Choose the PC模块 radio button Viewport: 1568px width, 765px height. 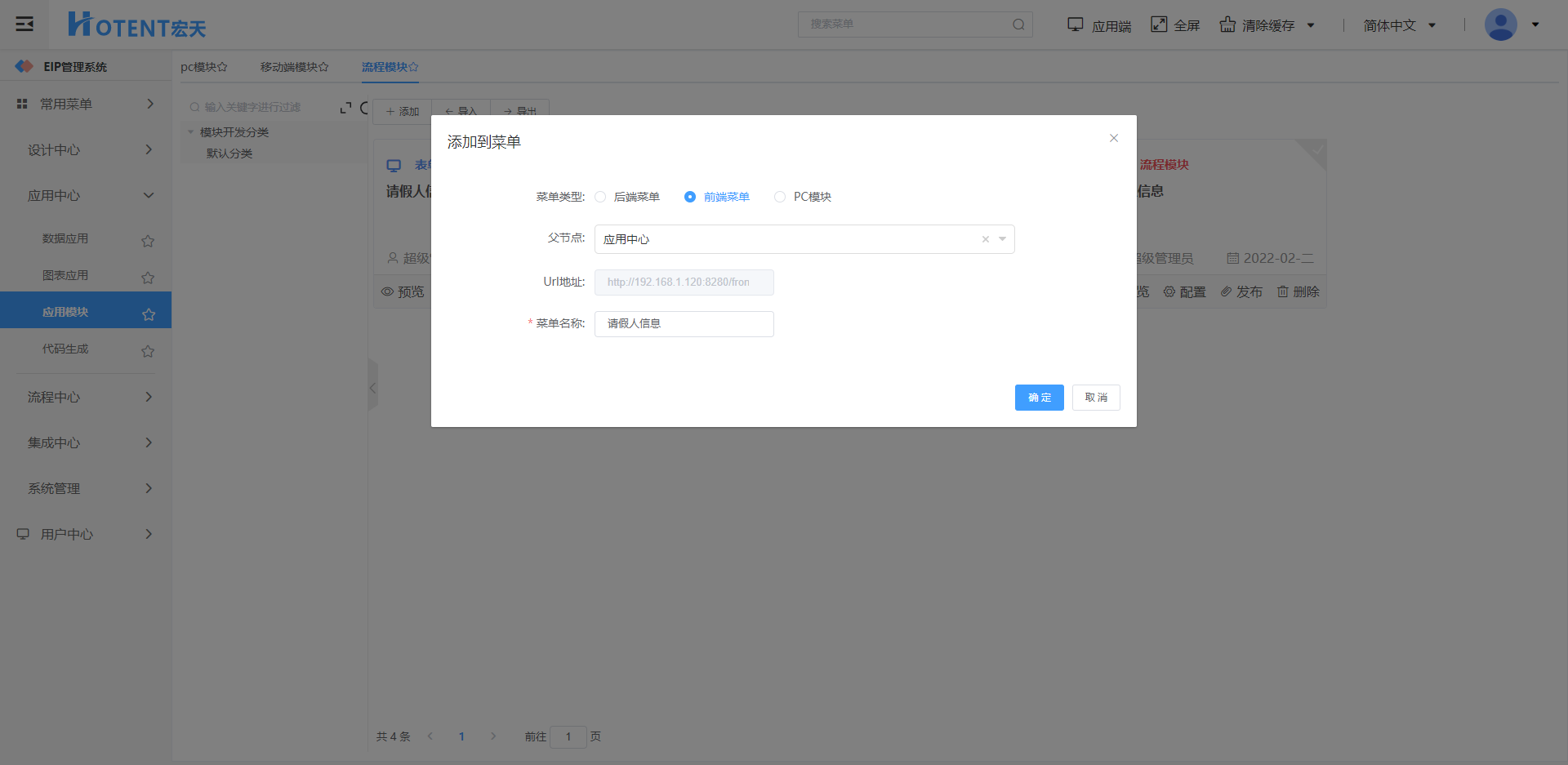point(780,197)
